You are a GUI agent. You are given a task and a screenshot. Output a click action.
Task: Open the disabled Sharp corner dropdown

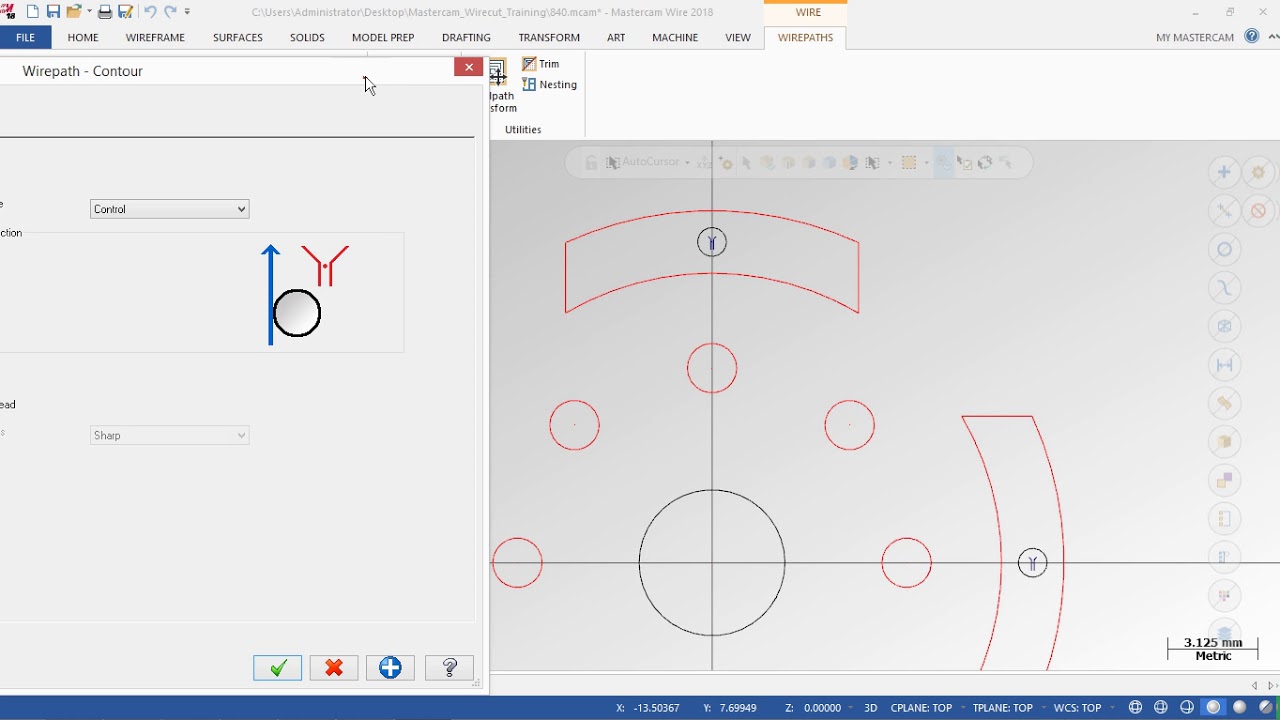[x=169, y=435]
